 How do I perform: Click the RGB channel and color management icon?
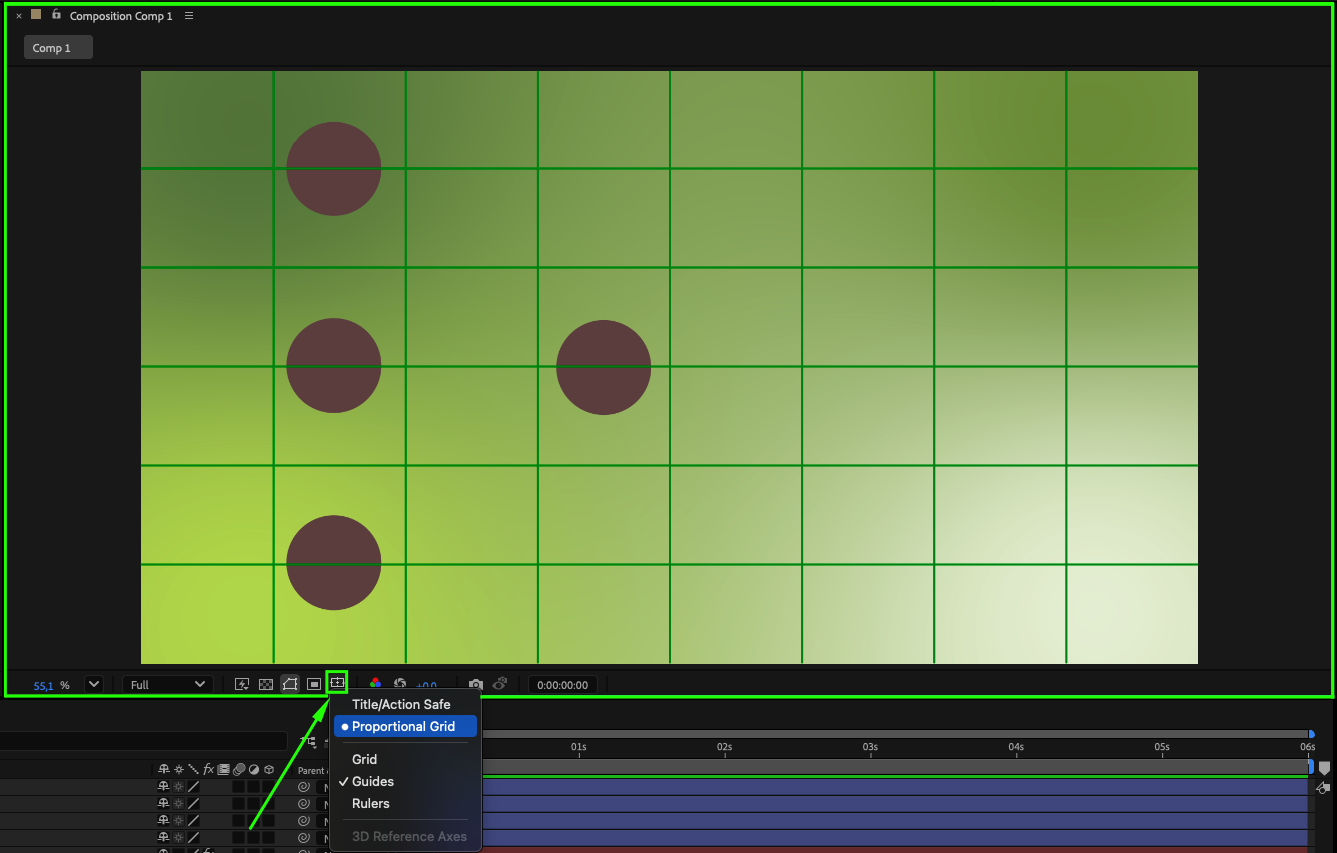[x=375, y=684]
